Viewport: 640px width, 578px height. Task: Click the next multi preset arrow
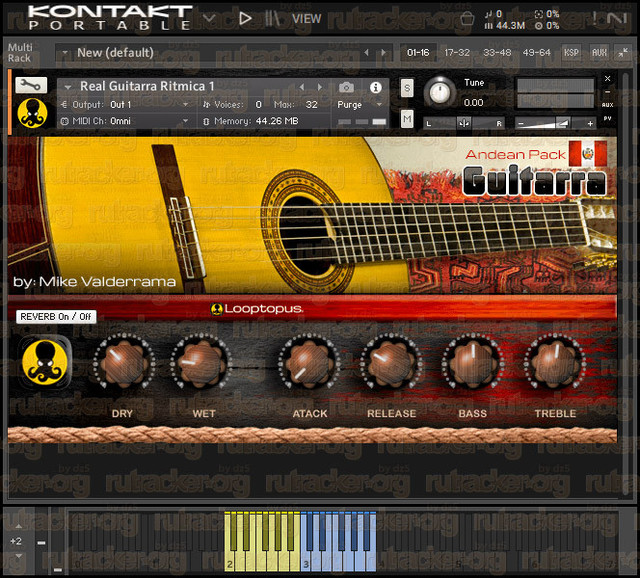coord(383,52)
